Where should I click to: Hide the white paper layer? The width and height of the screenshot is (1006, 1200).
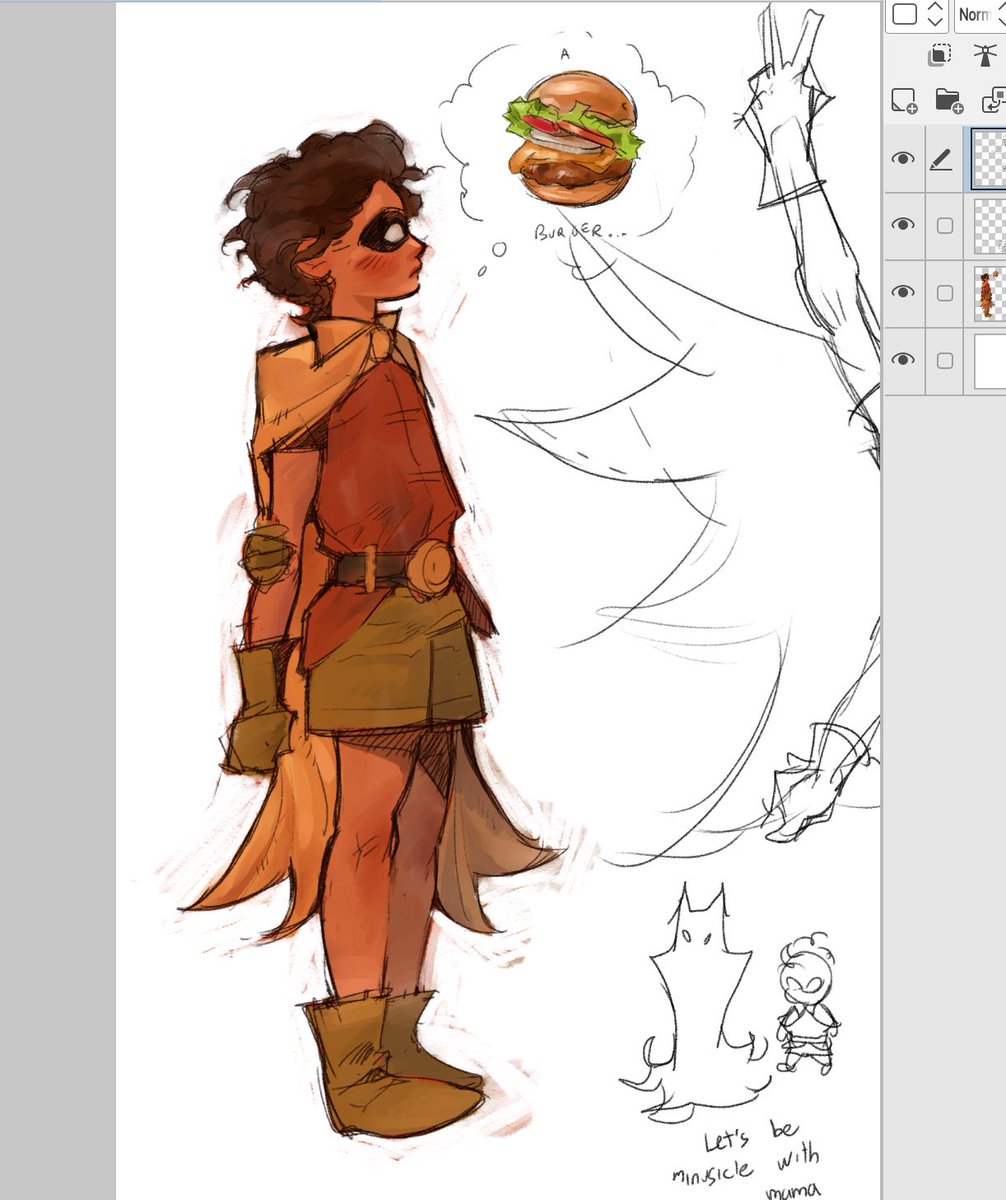click(904, 359)
